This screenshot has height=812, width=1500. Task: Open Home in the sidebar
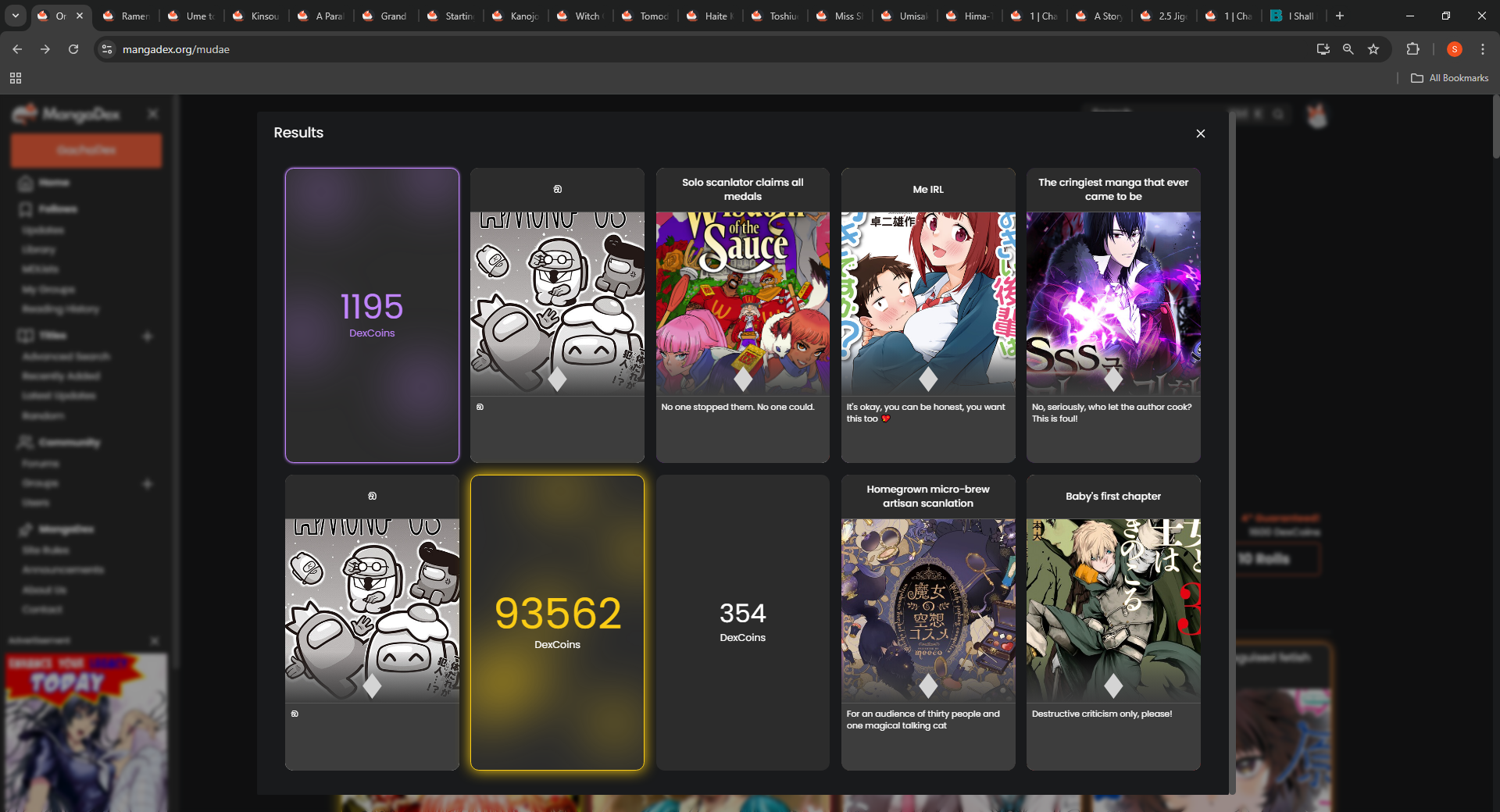pos(45,183)
